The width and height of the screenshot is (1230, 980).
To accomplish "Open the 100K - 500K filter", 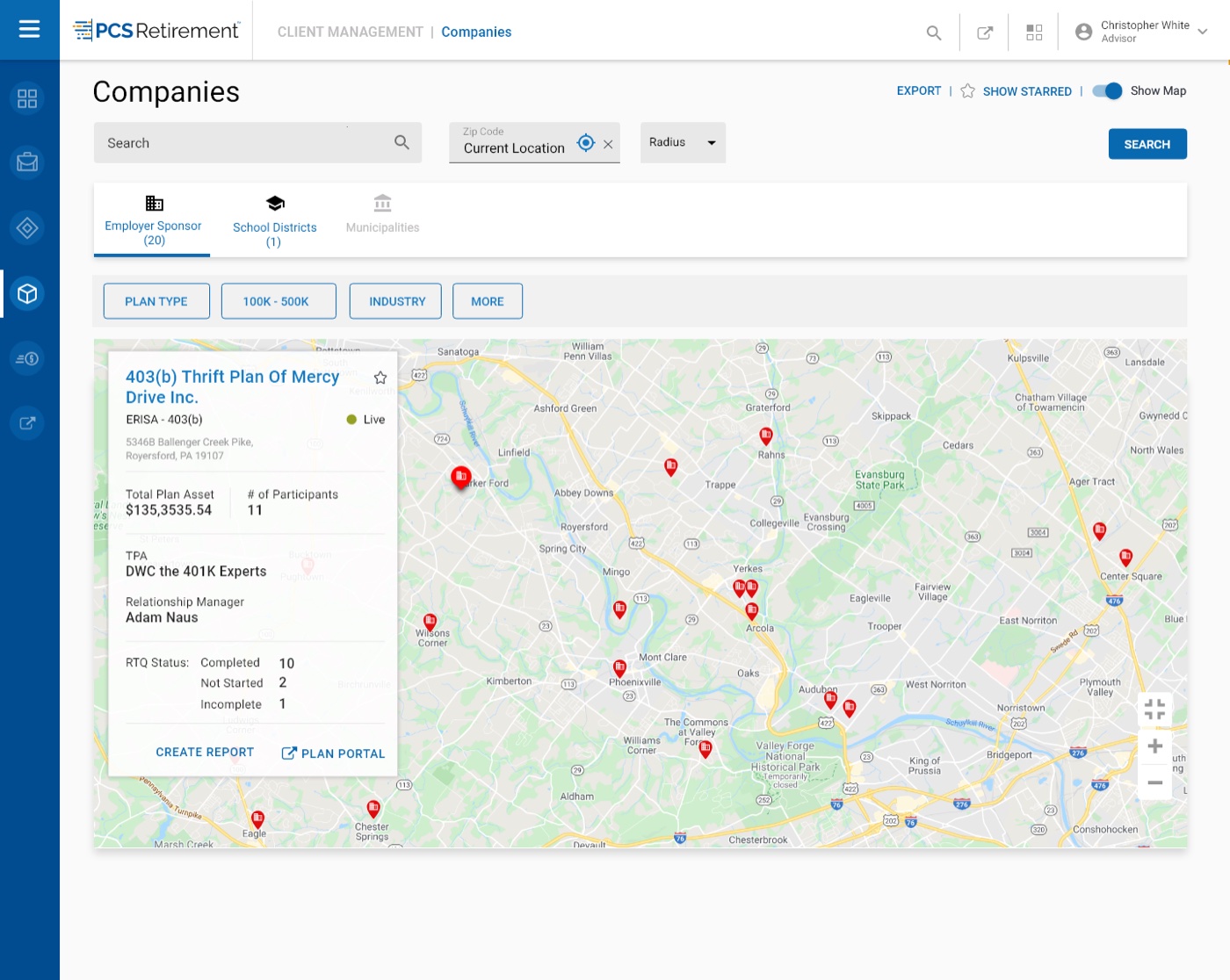I will click(279, 301).
